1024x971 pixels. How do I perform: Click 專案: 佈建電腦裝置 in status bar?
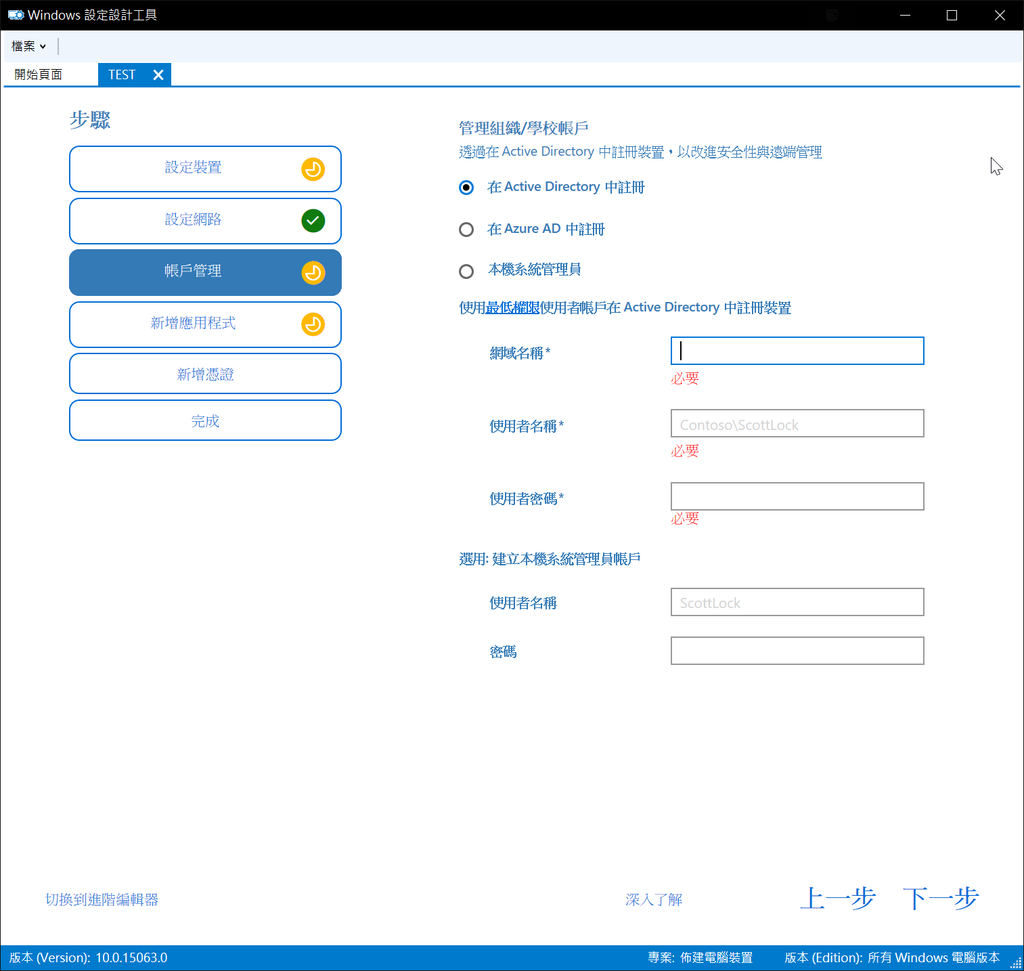700,957
